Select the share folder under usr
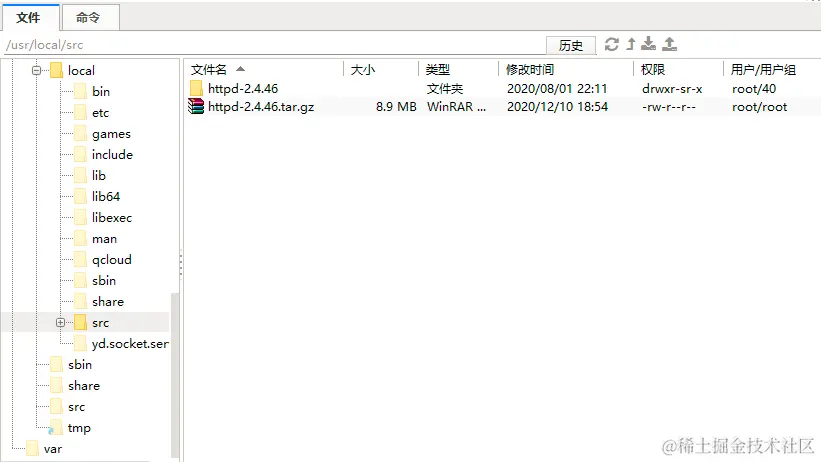The height and width of the screenshot is (462, 821). 84,386
